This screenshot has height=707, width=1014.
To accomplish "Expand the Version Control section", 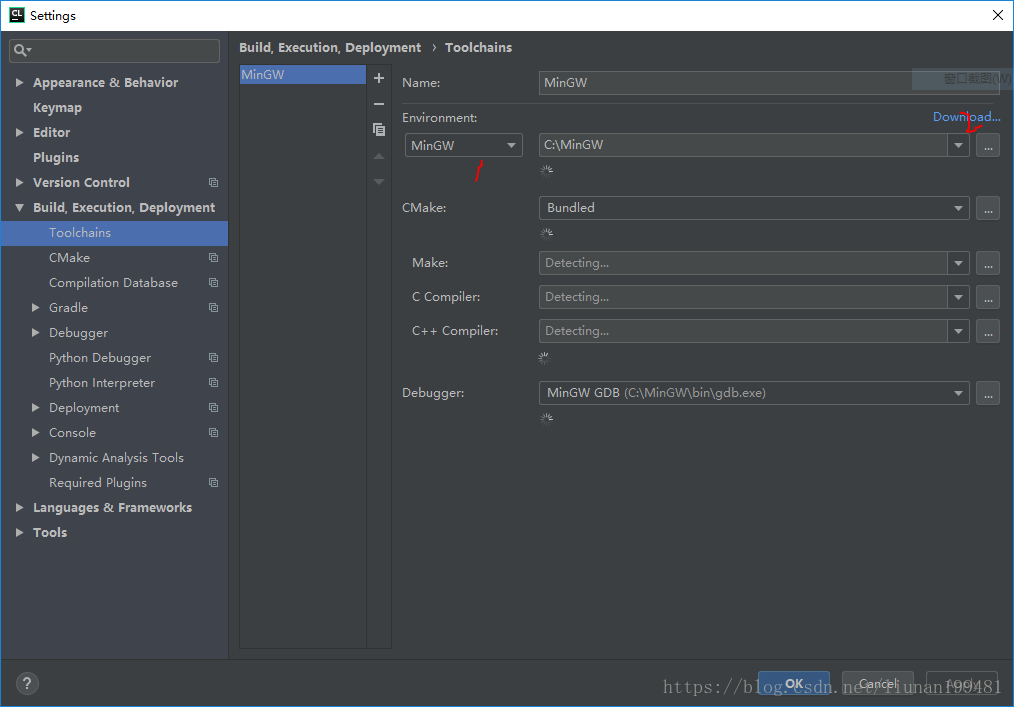I will click(19, 183).
